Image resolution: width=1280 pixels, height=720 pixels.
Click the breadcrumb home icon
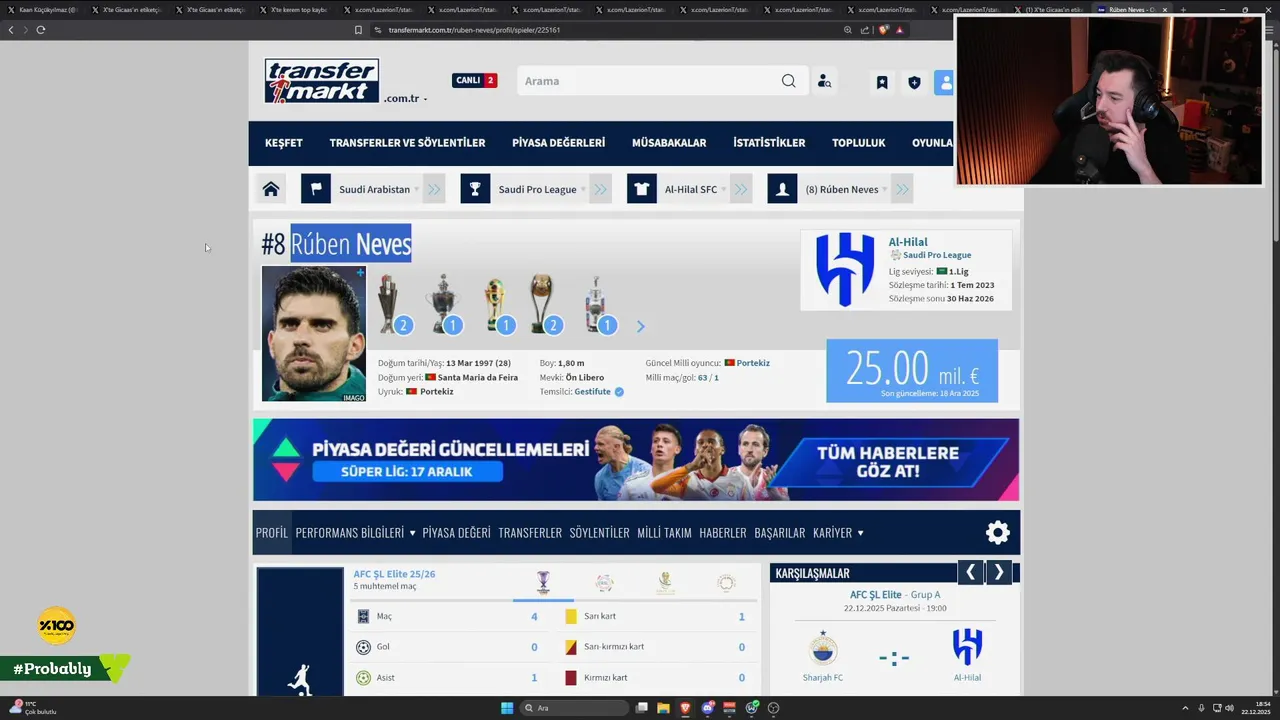(271, 189)
